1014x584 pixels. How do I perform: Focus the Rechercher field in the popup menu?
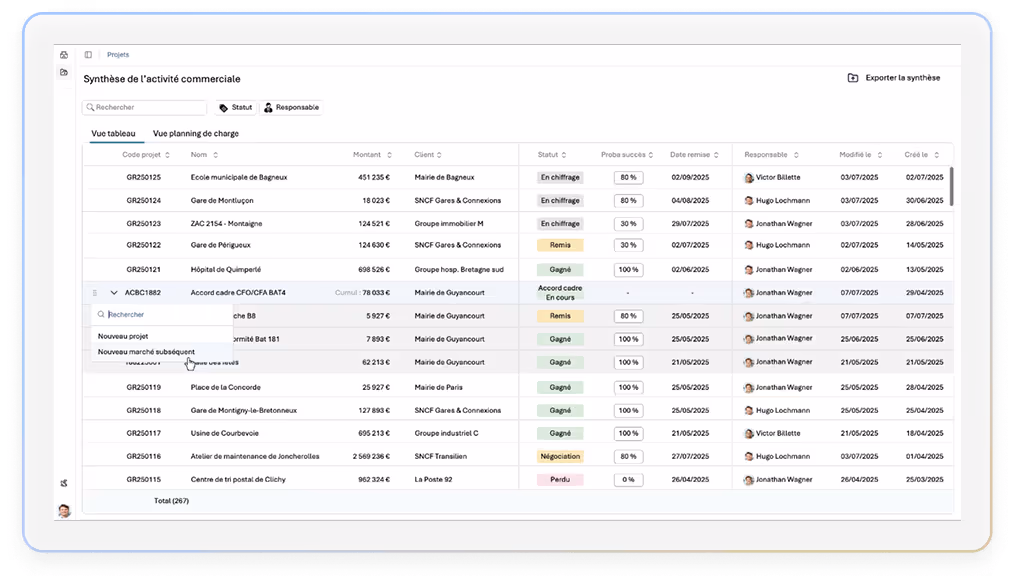click(x=162, y=315)
